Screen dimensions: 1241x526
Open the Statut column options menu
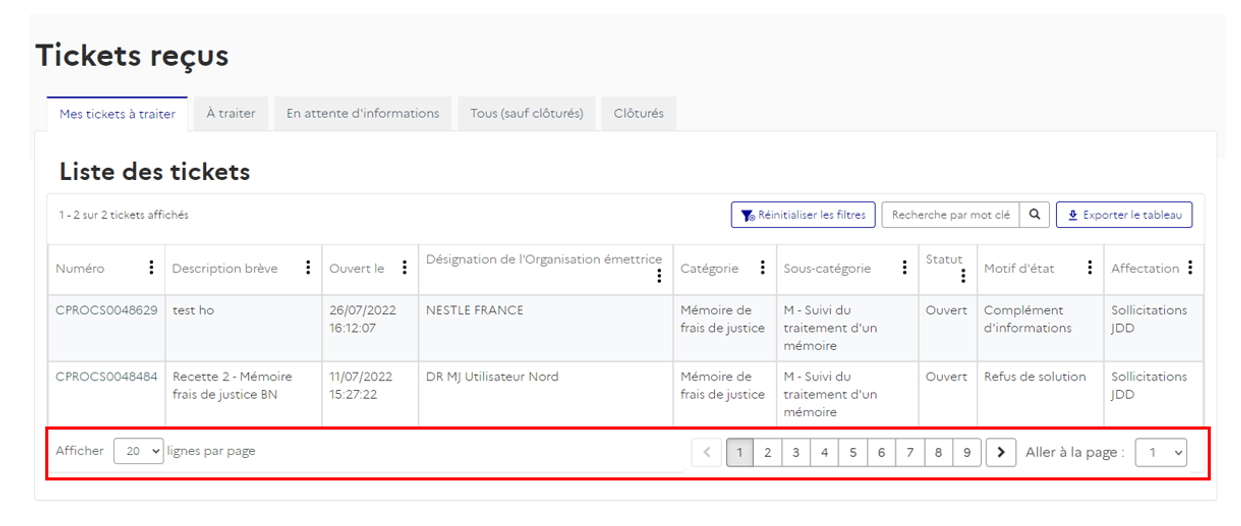(x=963, y=276)
